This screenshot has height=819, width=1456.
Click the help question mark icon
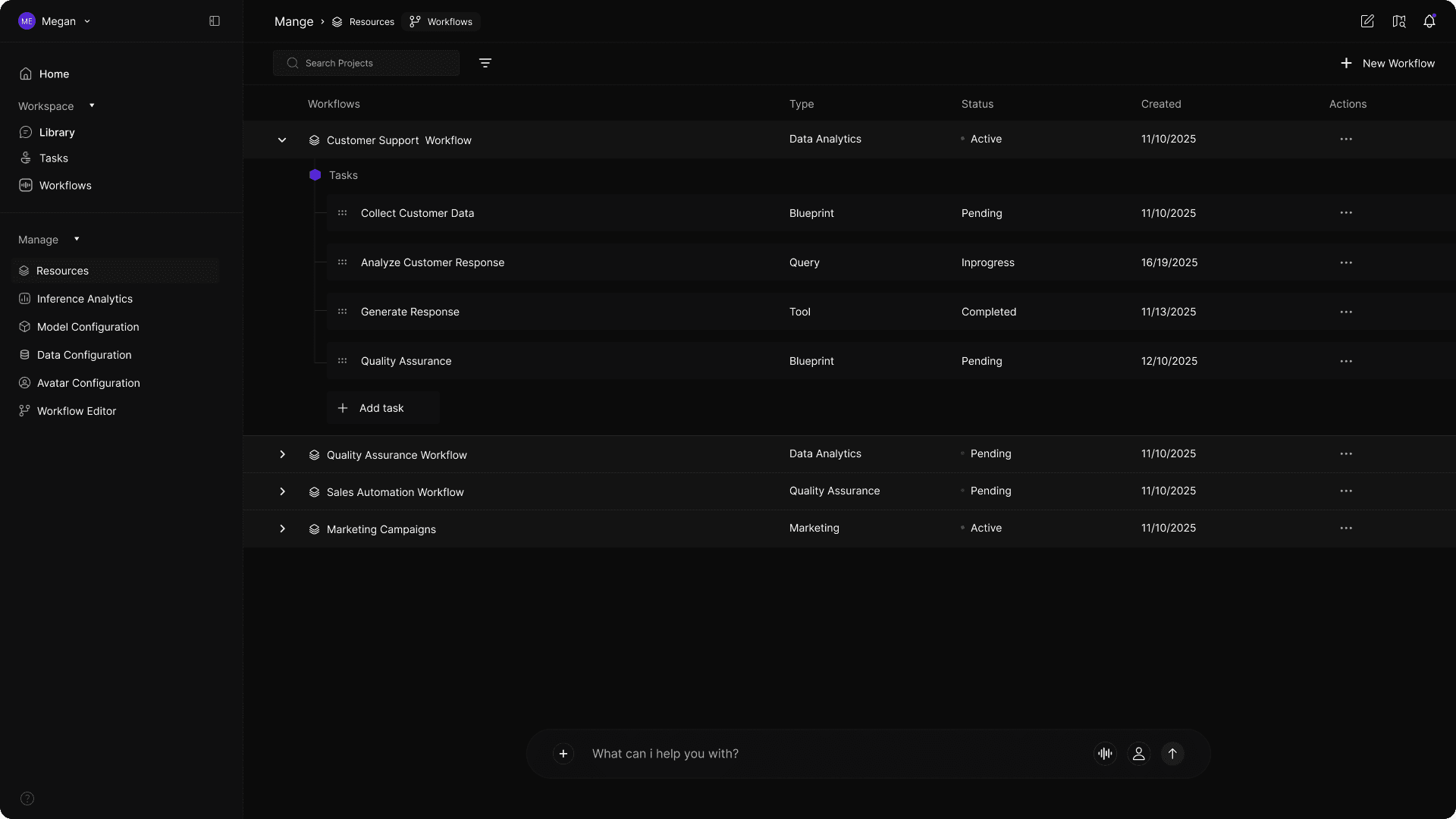[27, 799]
